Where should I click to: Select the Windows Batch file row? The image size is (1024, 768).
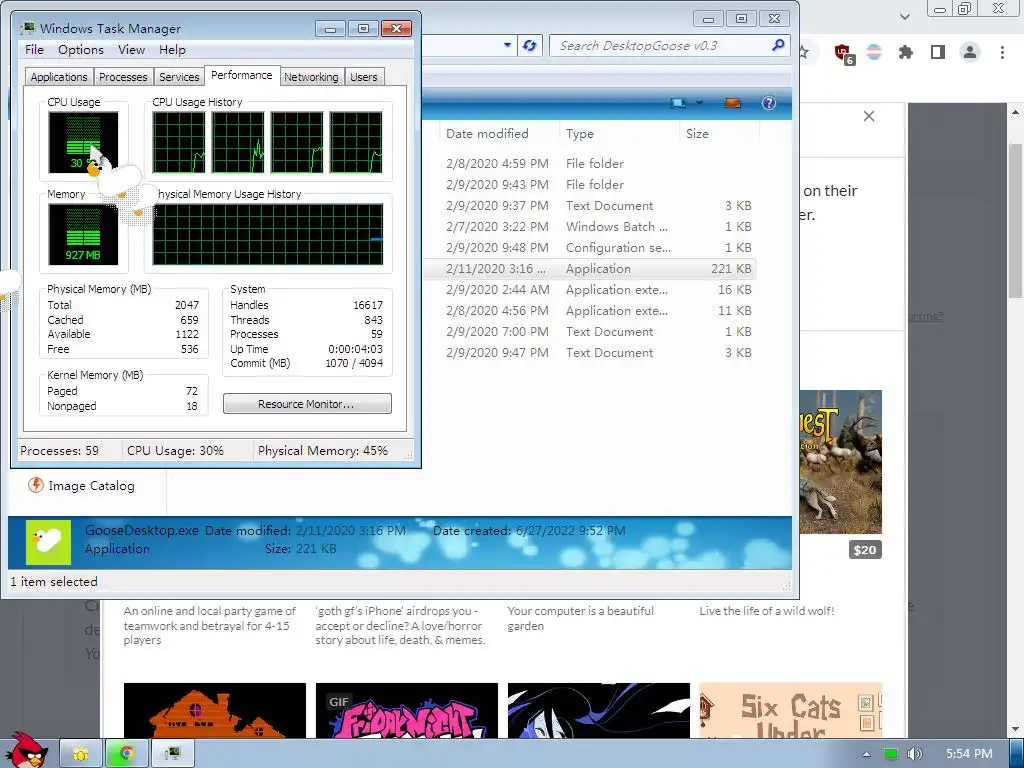click(589, 227)
